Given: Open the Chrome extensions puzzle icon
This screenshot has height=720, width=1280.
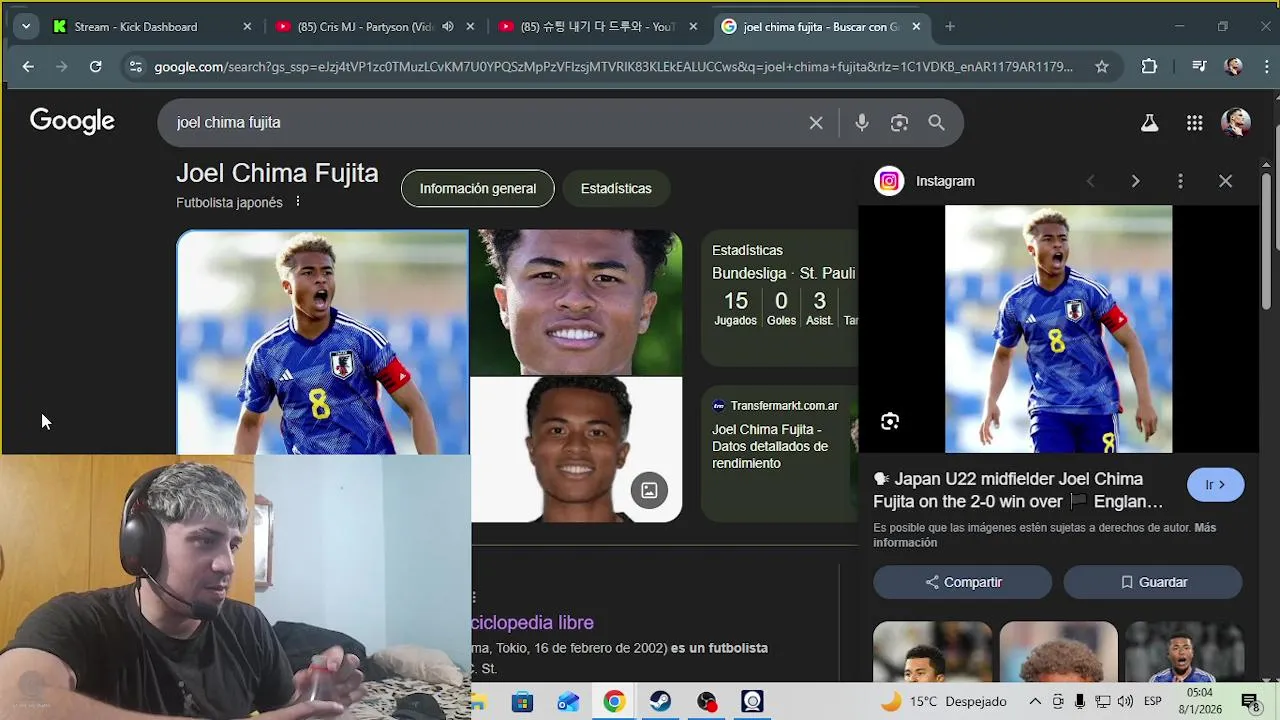Looking at the screenshot, I should tap(1149, 67).
